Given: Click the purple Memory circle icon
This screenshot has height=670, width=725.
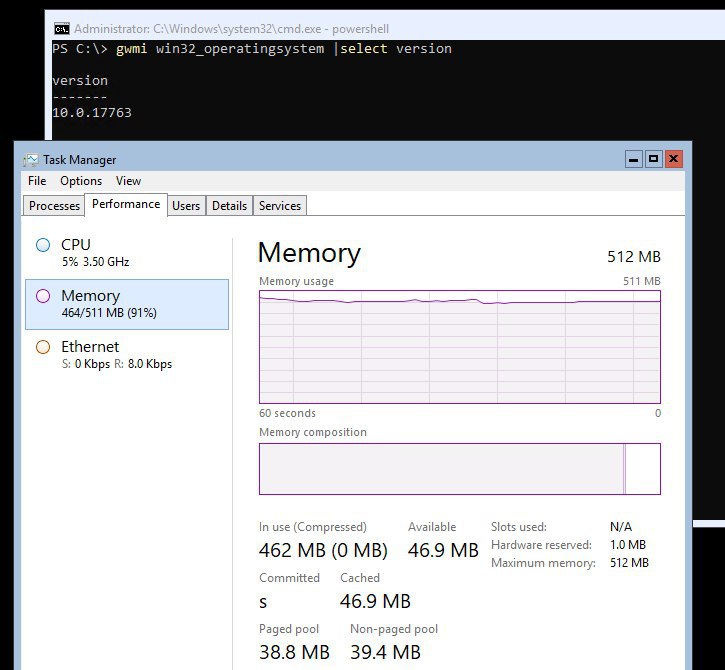Looking at the screenshot, I should pyautogui.click(x=43, y=296).
